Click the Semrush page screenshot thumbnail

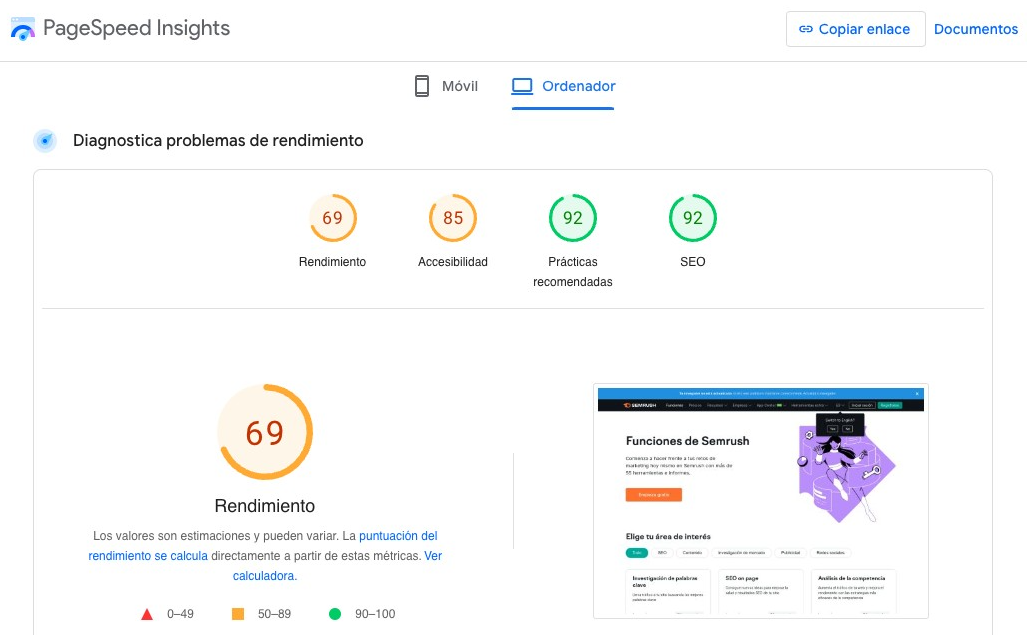tap(760, 500)
